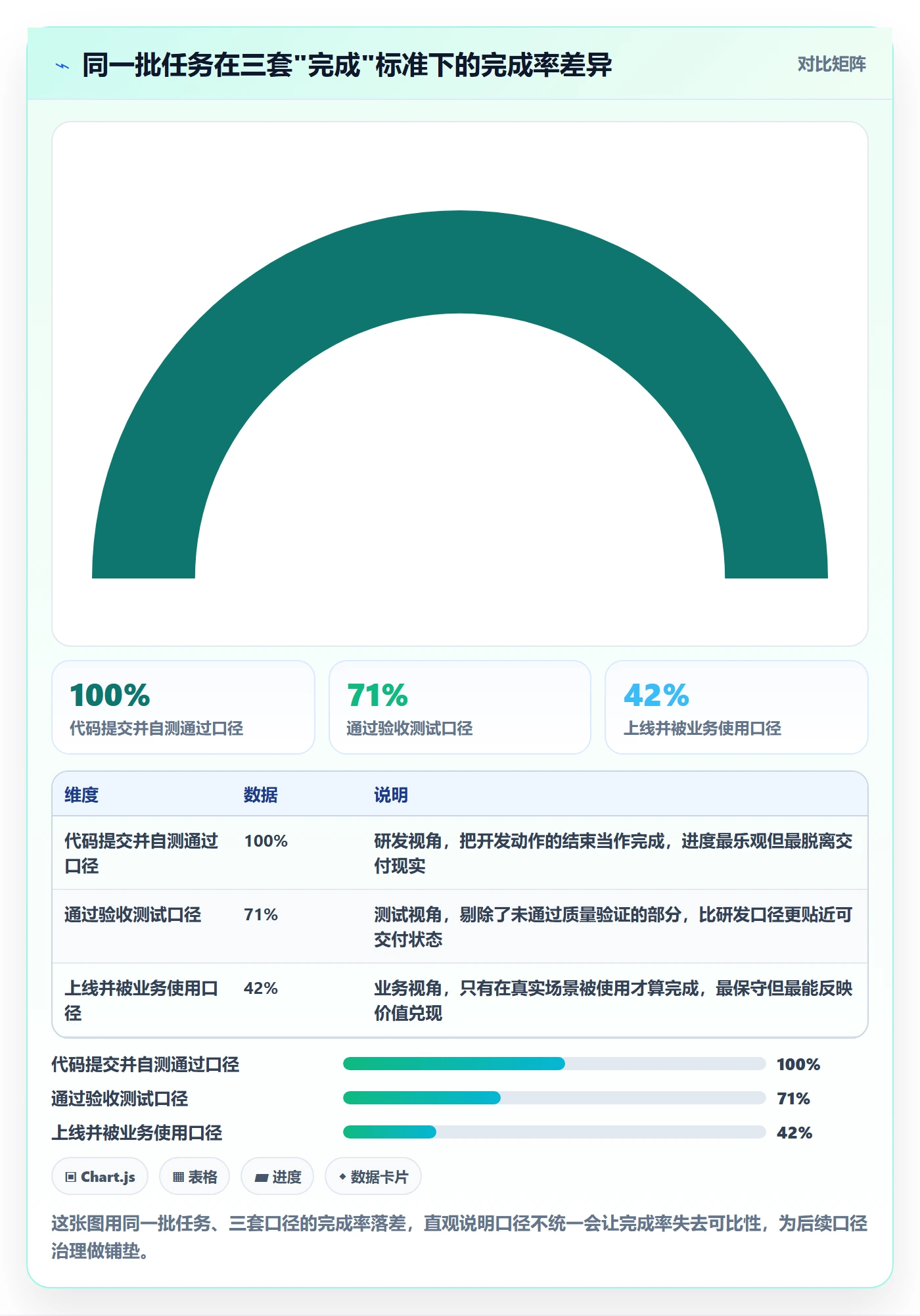Image resolution: width=920 pixels, height=1316 pixels.
Task: Click the 42% label beside the progress bar
Action: tap(794, 1133)
